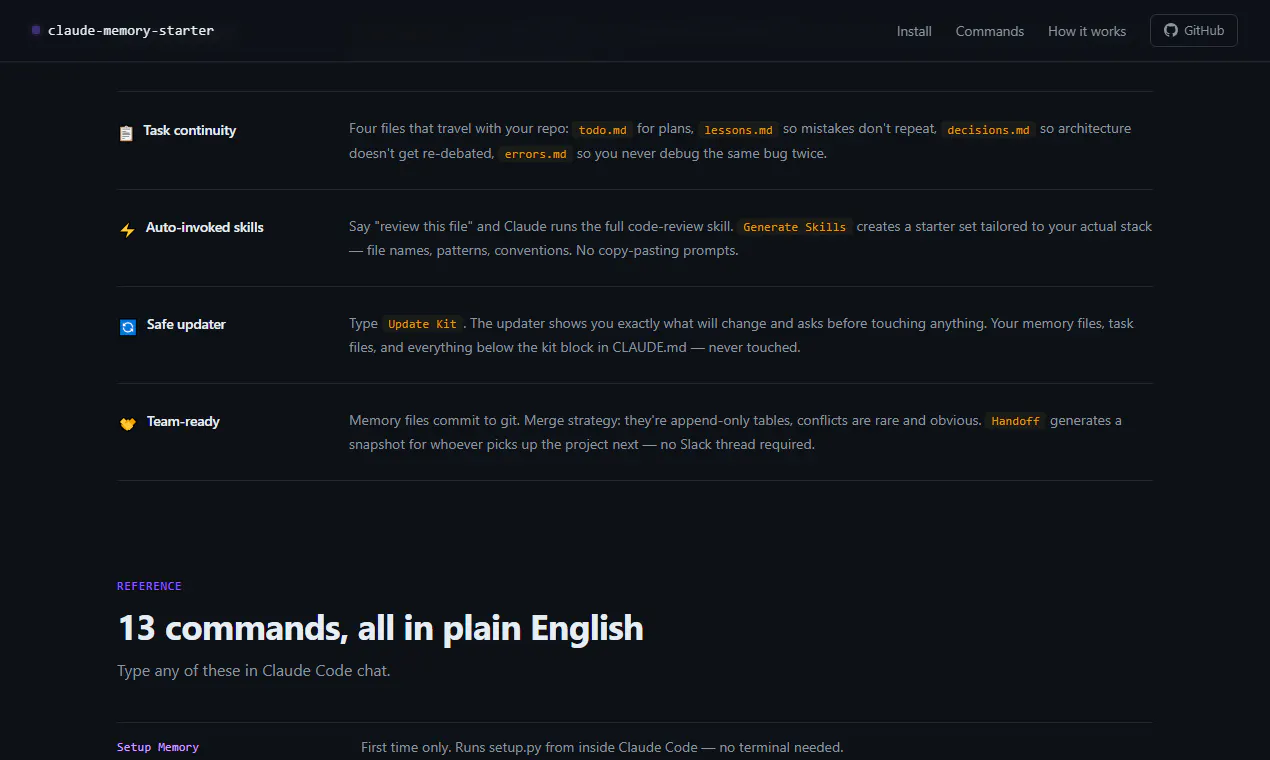
Task: Open the Commands nav link
Action: [x=990, y=31]
